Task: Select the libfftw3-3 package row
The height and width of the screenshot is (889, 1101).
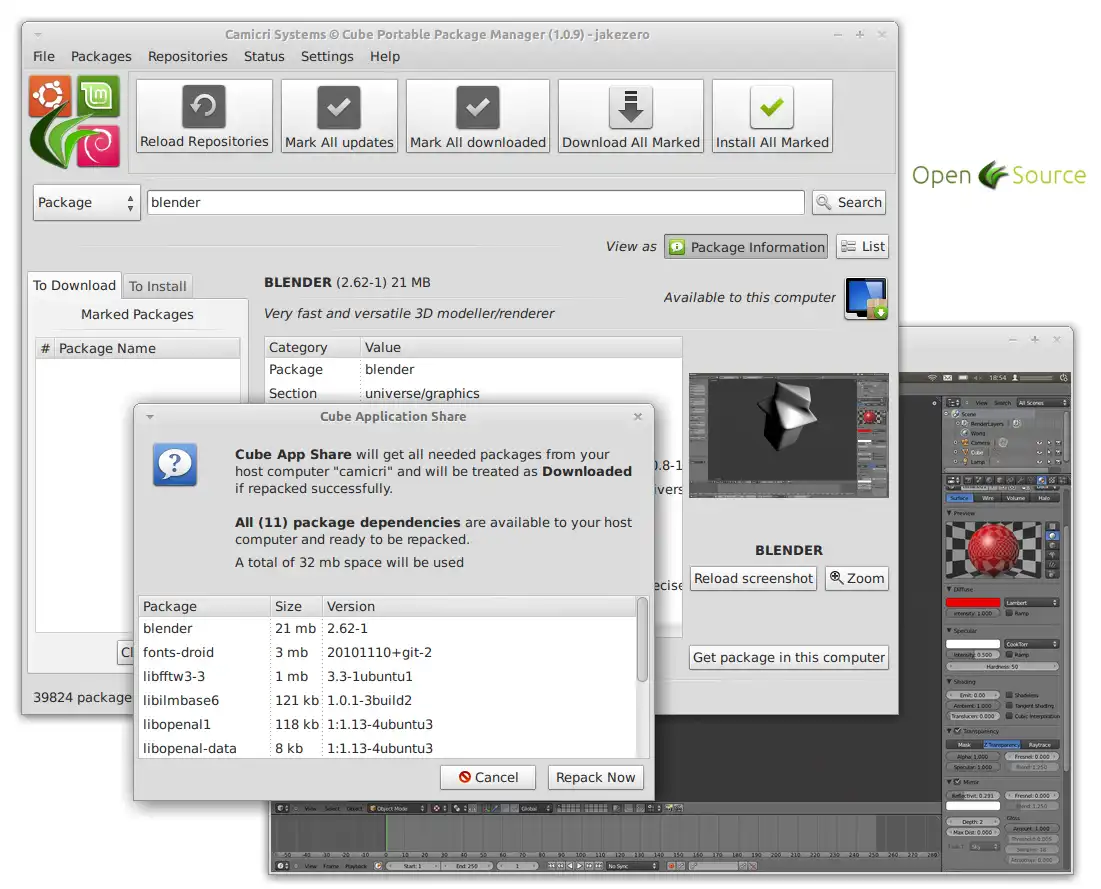Action: [387, 676]
